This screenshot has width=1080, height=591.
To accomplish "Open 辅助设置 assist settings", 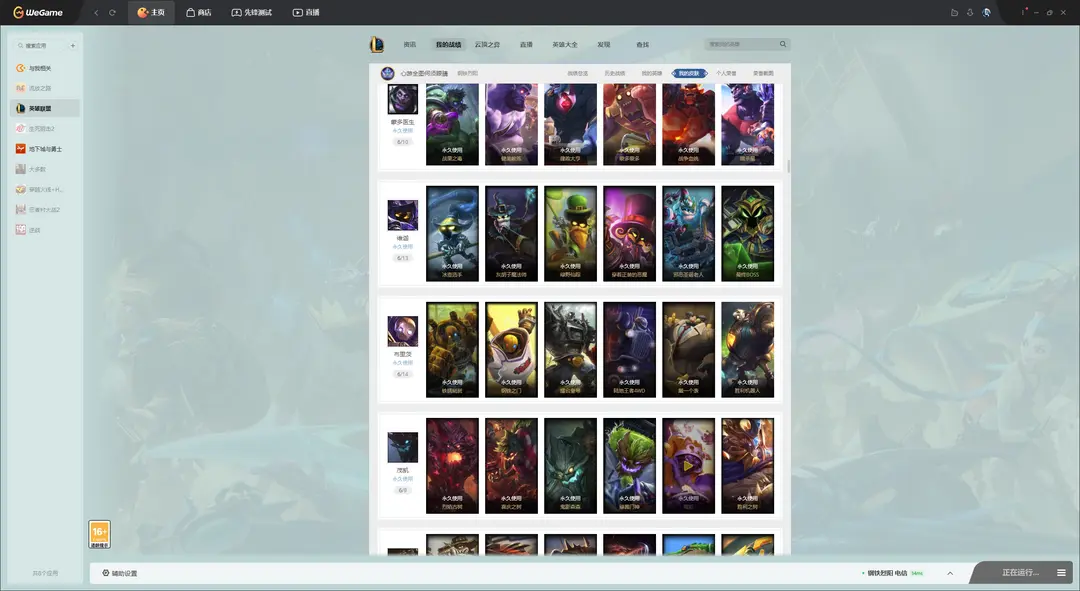I will pos(120,573).
